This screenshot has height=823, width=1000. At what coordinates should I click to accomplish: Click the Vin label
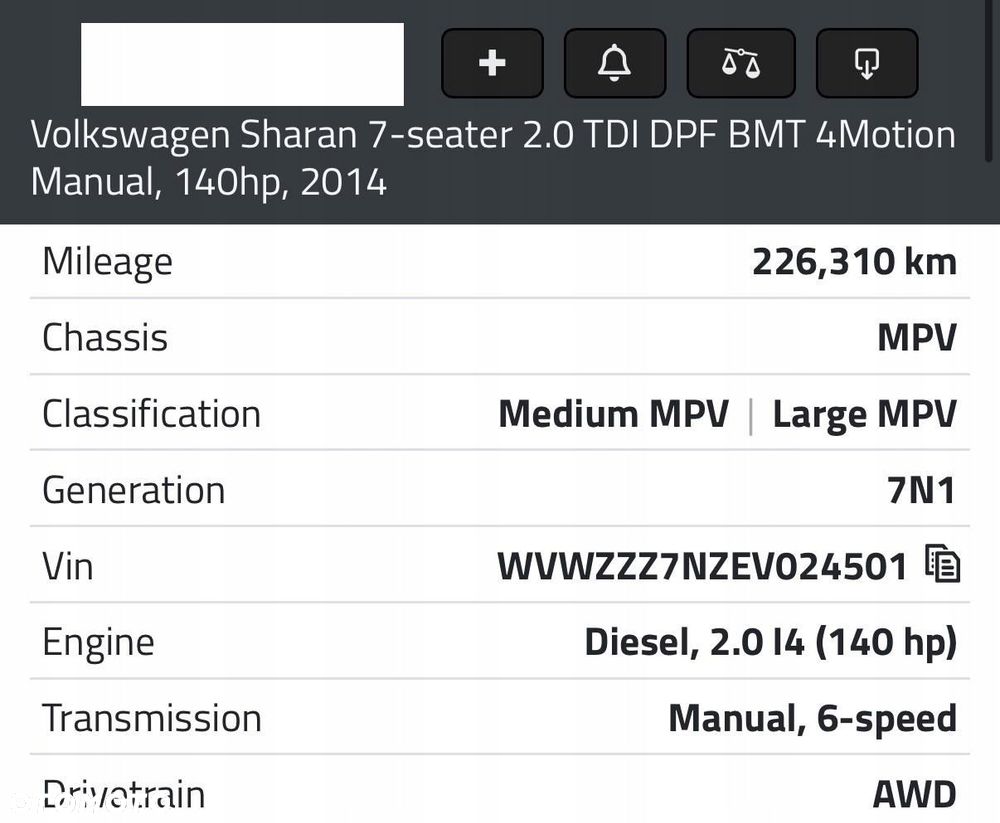(68, 566)
